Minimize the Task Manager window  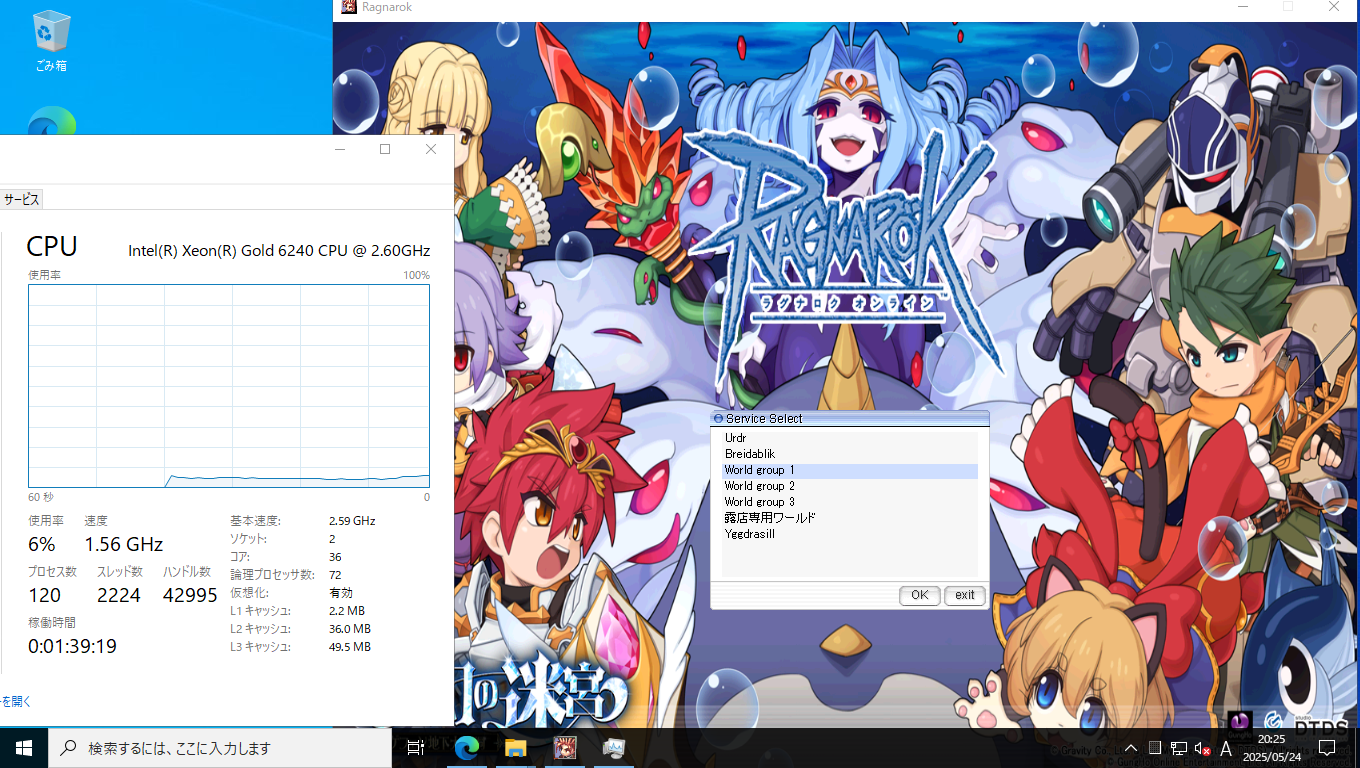click(340, 149)
